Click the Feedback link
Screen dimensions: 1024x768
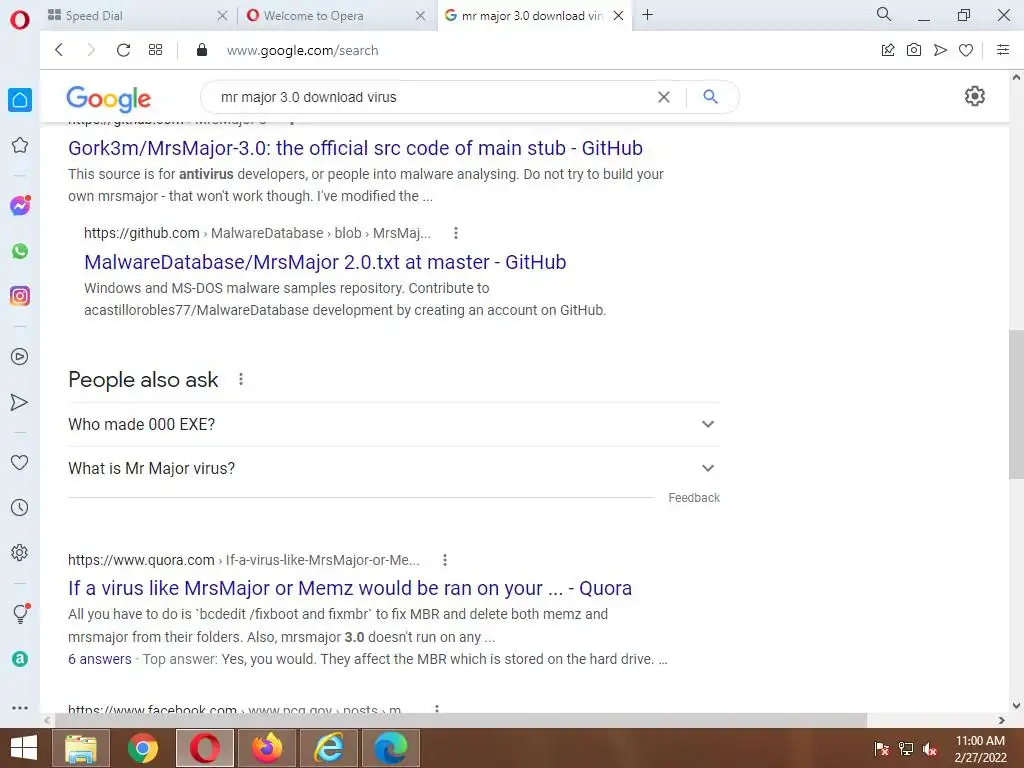click(x=694, y=498)
